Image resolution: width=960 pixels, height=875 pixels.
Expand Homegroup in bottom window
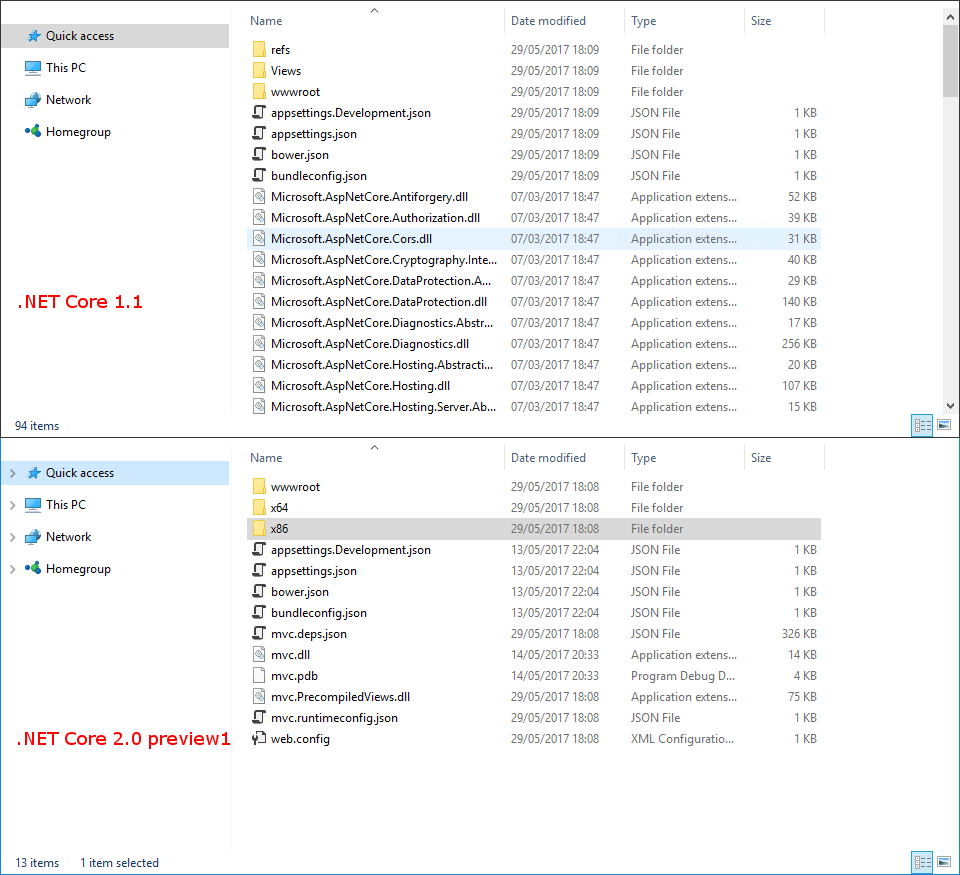point(12,569)
